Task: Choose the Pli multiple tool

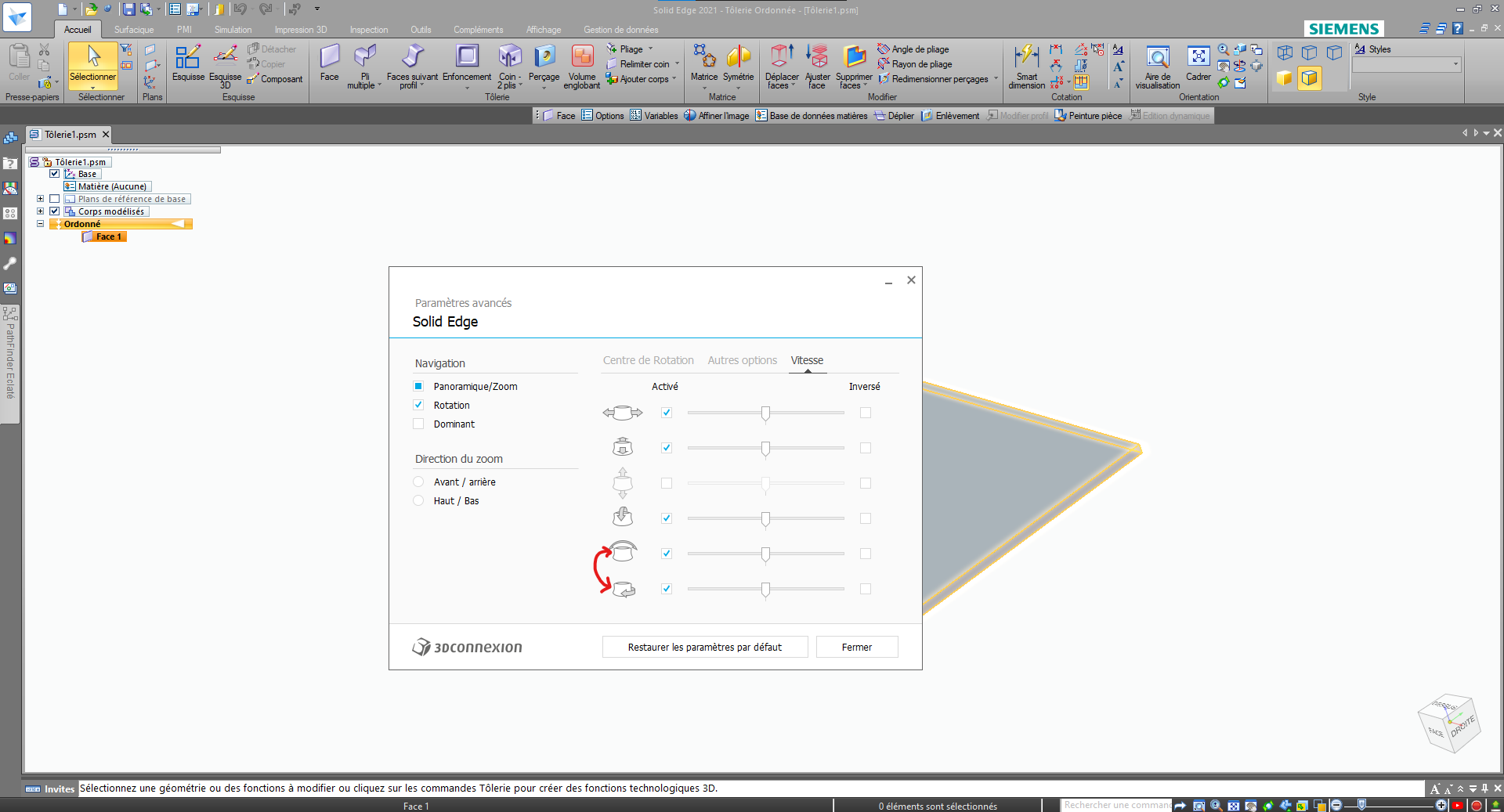Action: 364,66
